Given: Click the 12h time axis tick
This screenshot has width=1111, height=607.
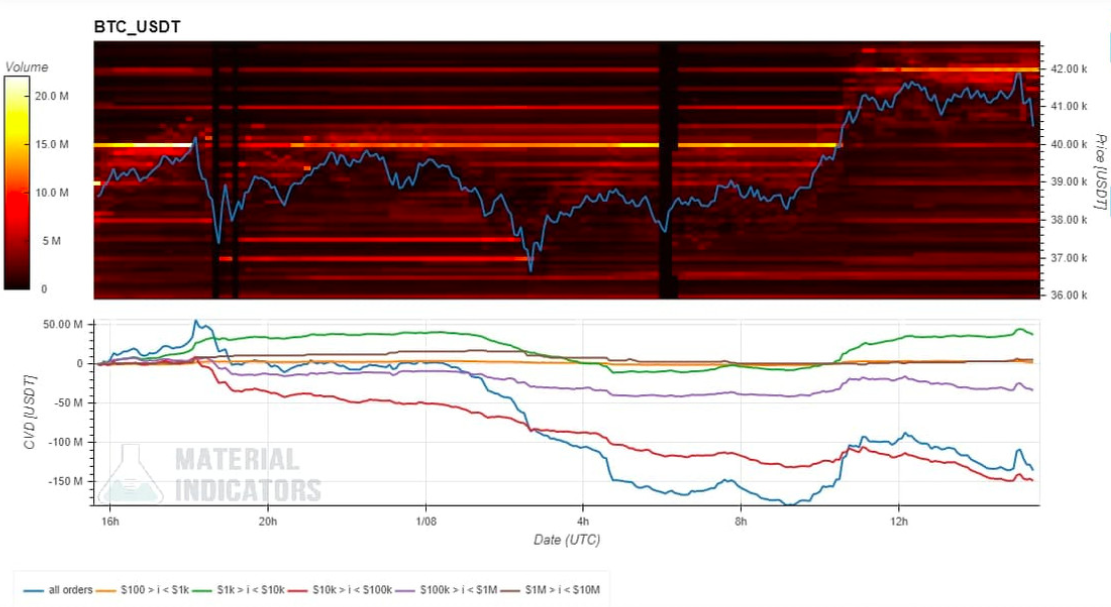Looking at the screenshot, I should pyautogui.click(x=898, y=521).
